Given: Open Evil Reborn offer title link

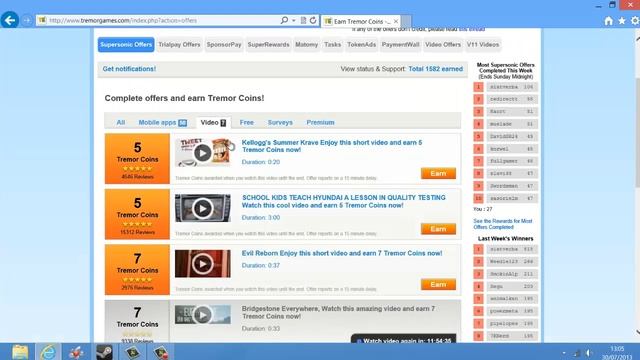Looking at the screenshot, I should (342, 253).
